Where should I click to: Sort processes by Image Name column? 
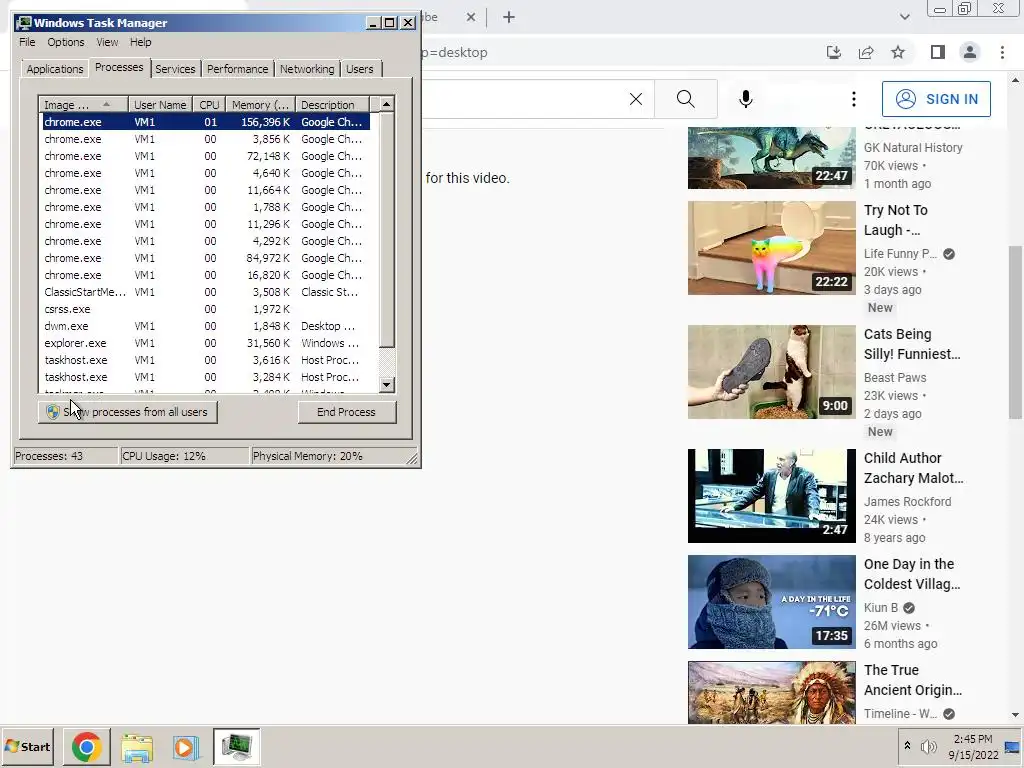(x=83, y=104)
